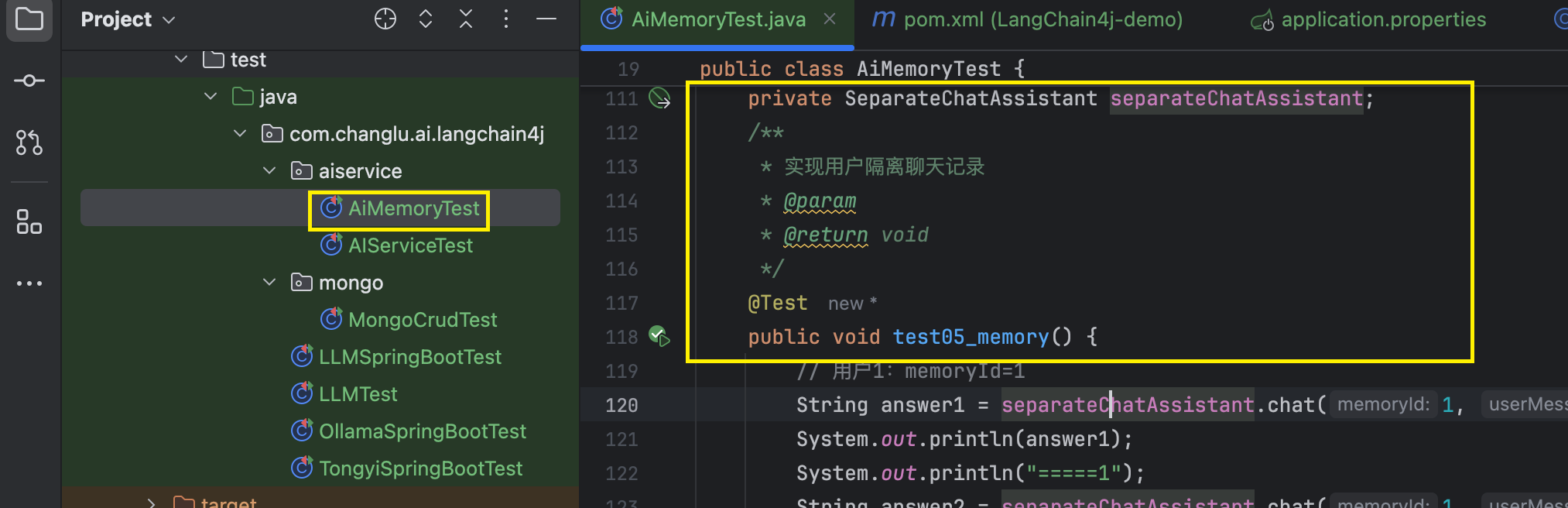Open the Project view dropdown
This screenshot has width=1568, height=508.
(128, 19)
